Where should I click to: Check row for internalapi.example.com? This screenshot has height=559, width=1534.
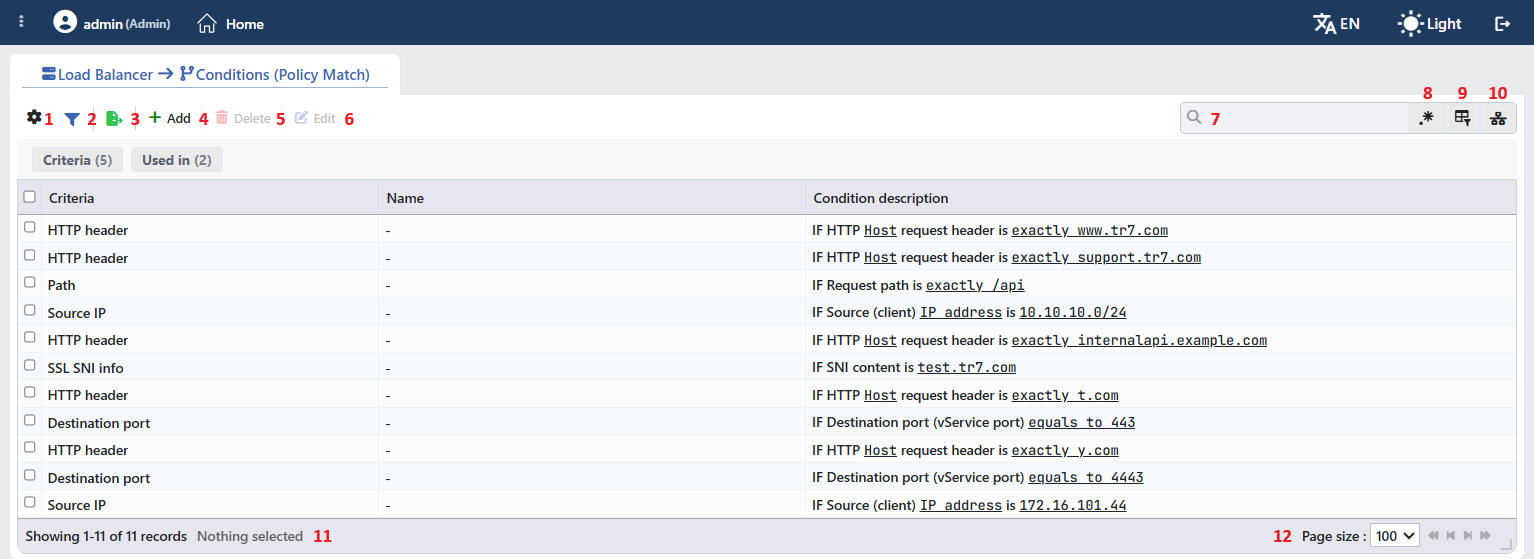(30, 338)
